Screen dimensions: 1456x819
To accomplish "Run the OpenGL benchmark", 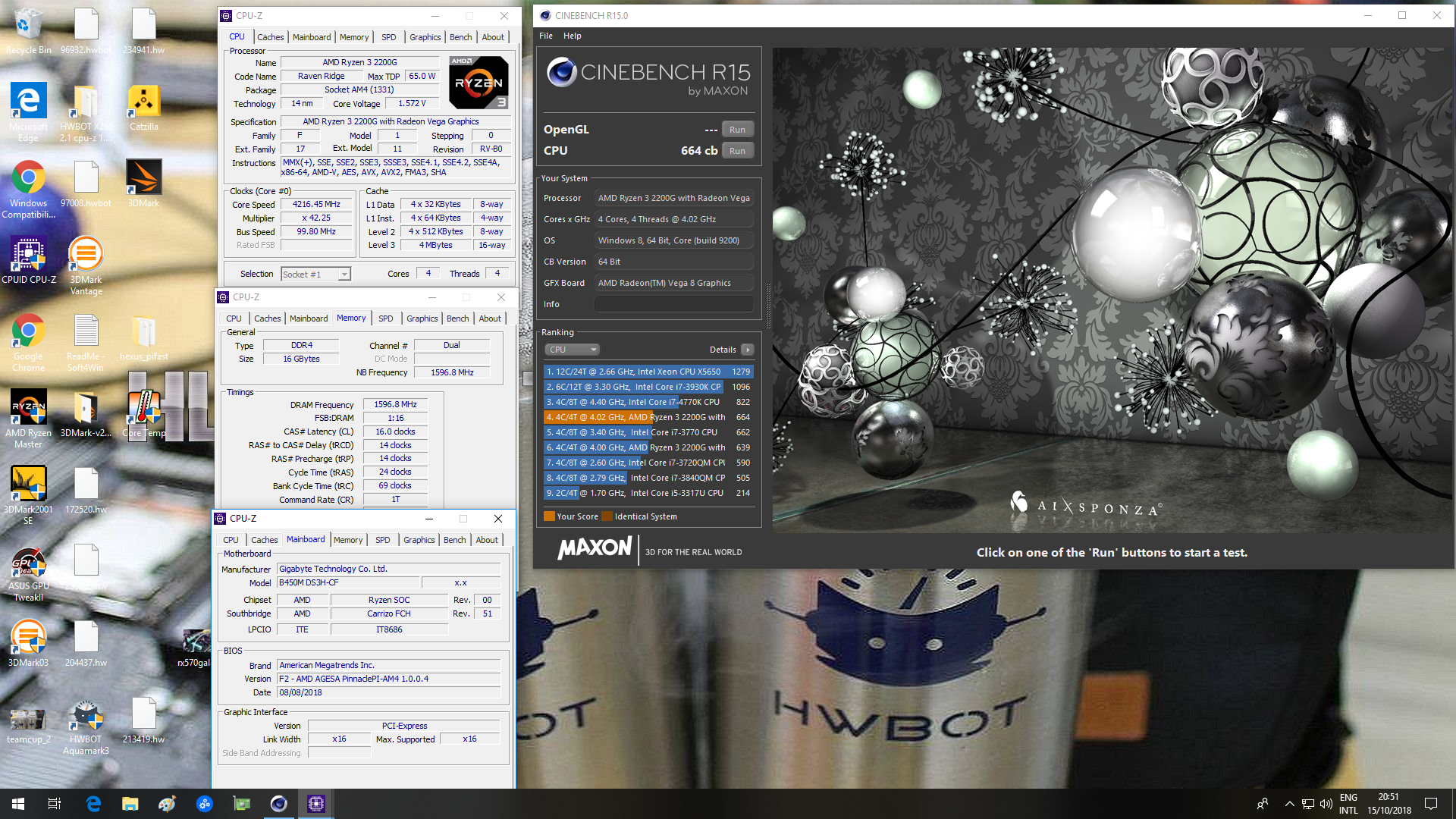I will (x=737, y=130).
